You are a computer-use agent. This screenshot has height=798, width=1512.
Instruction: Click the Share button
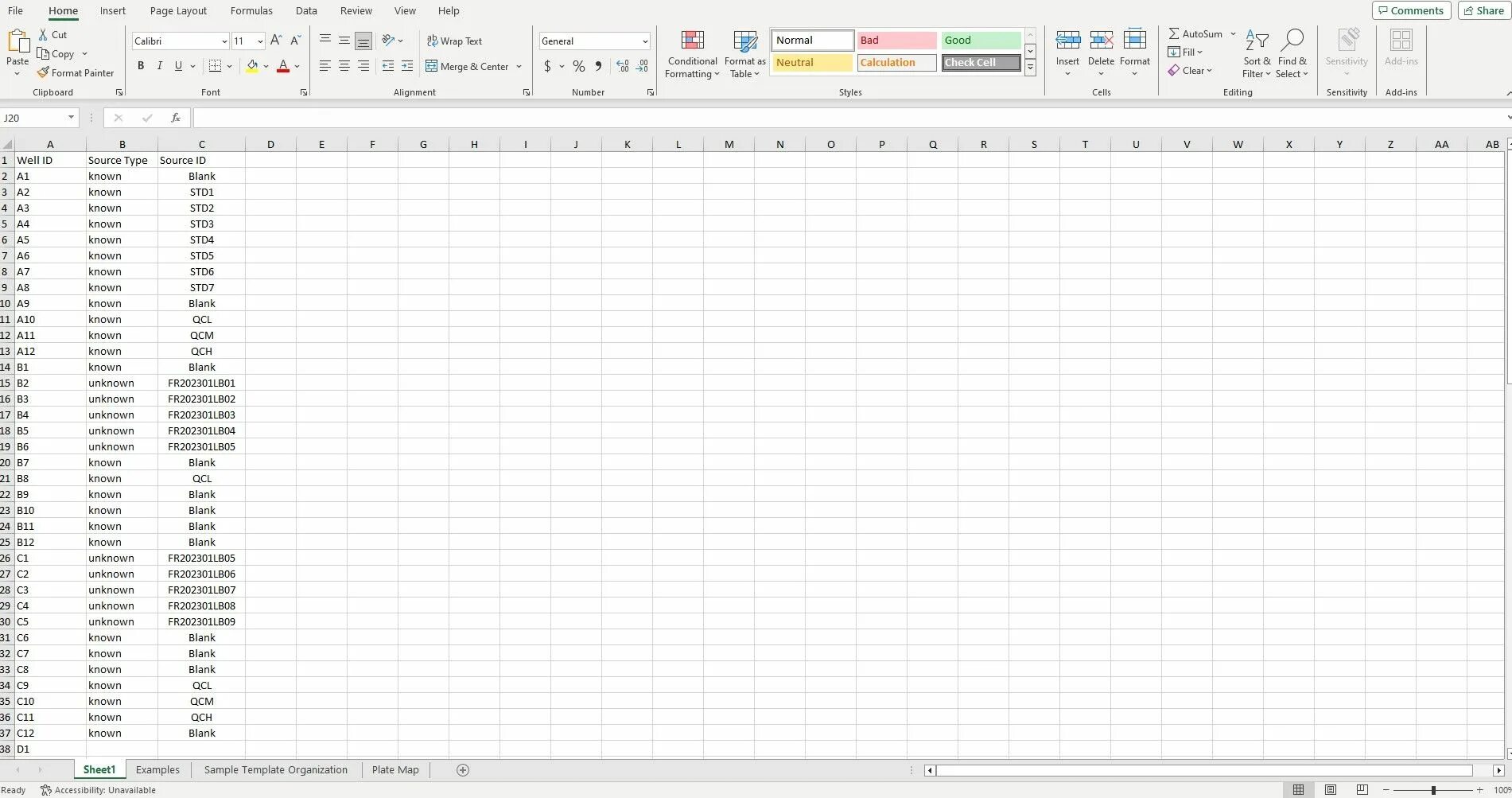[x=1484, y=10]
